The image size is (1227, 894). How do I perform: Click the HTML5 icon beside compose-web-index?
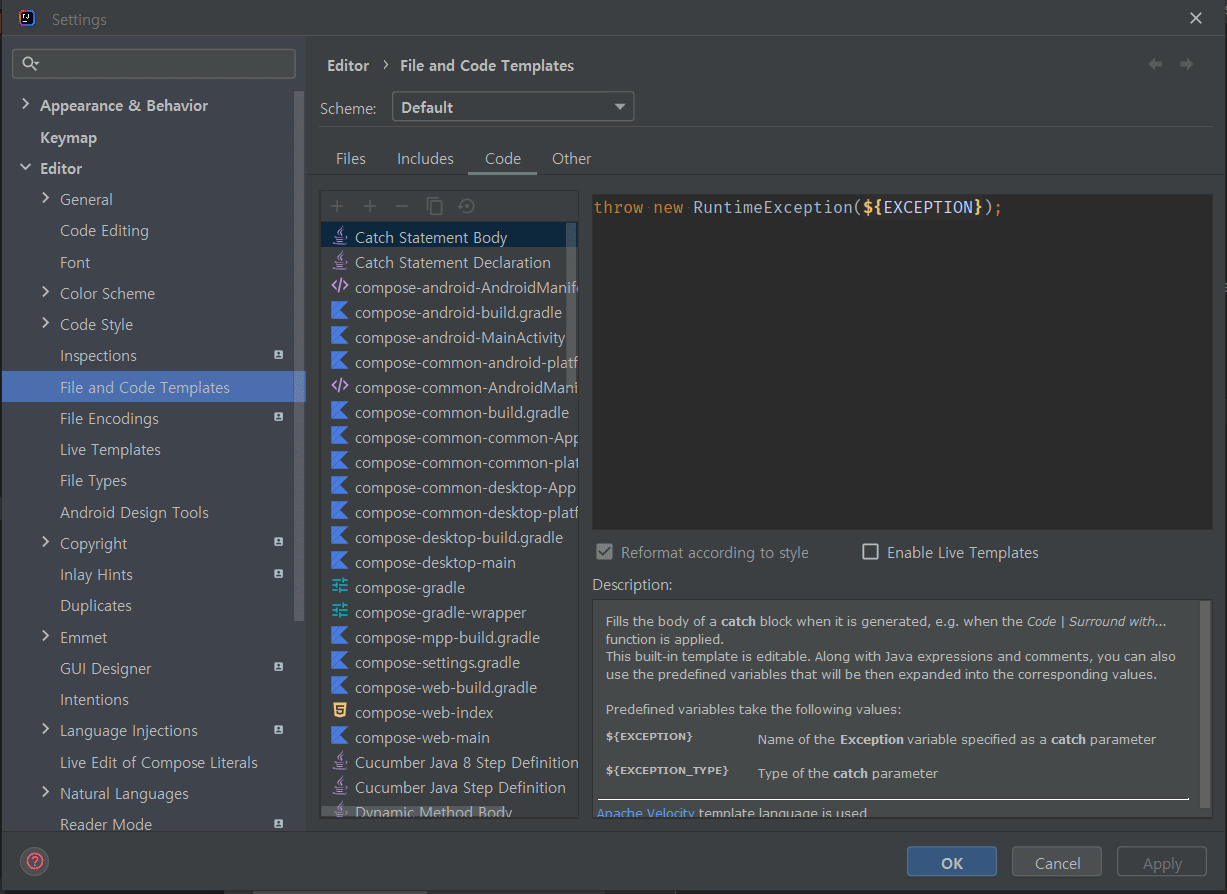click(x=340, y=712)
